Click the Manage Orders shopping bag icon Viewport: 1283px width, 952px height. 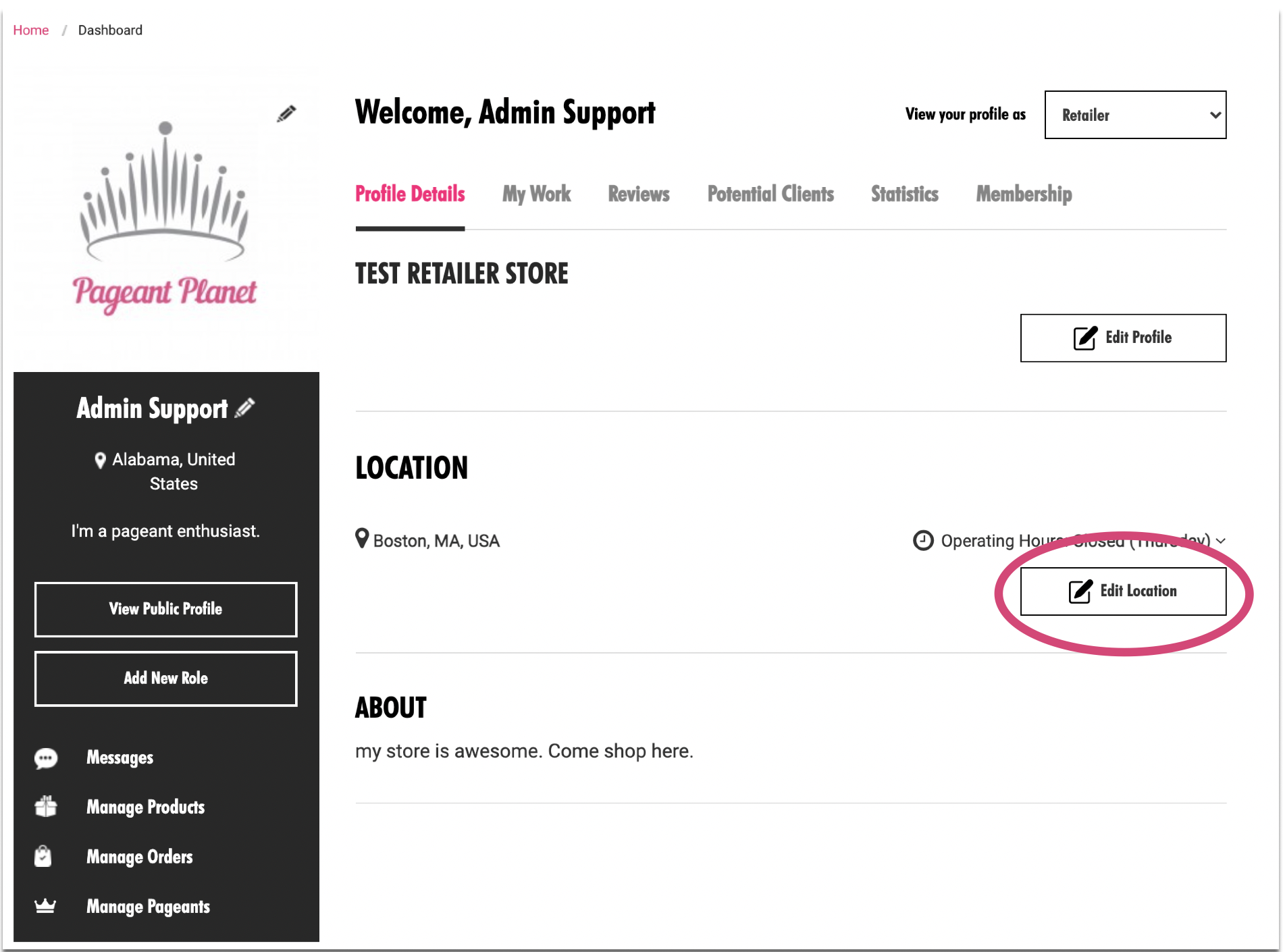point(43,856)
